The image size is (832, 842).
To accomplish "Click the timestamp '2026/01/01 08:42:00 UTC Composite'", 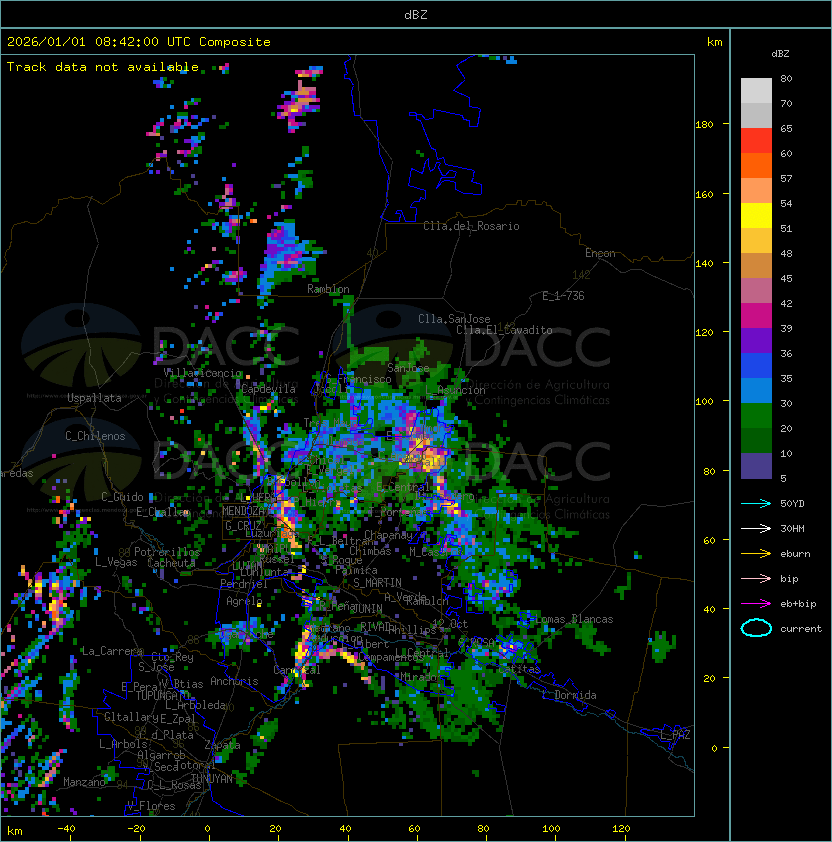I will point(139,41).
